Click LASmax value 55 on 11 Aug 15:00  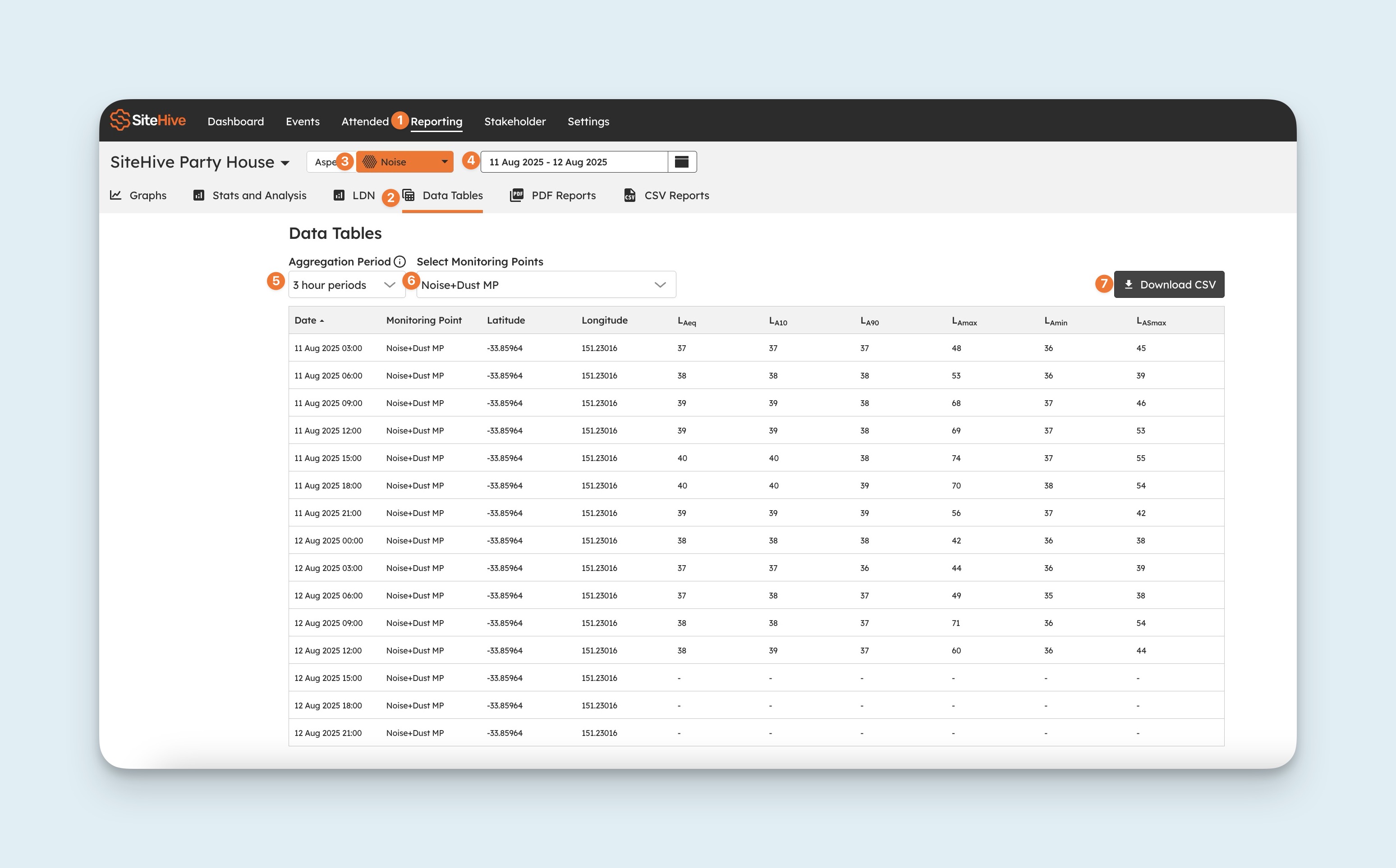[x=1141, y=458]
